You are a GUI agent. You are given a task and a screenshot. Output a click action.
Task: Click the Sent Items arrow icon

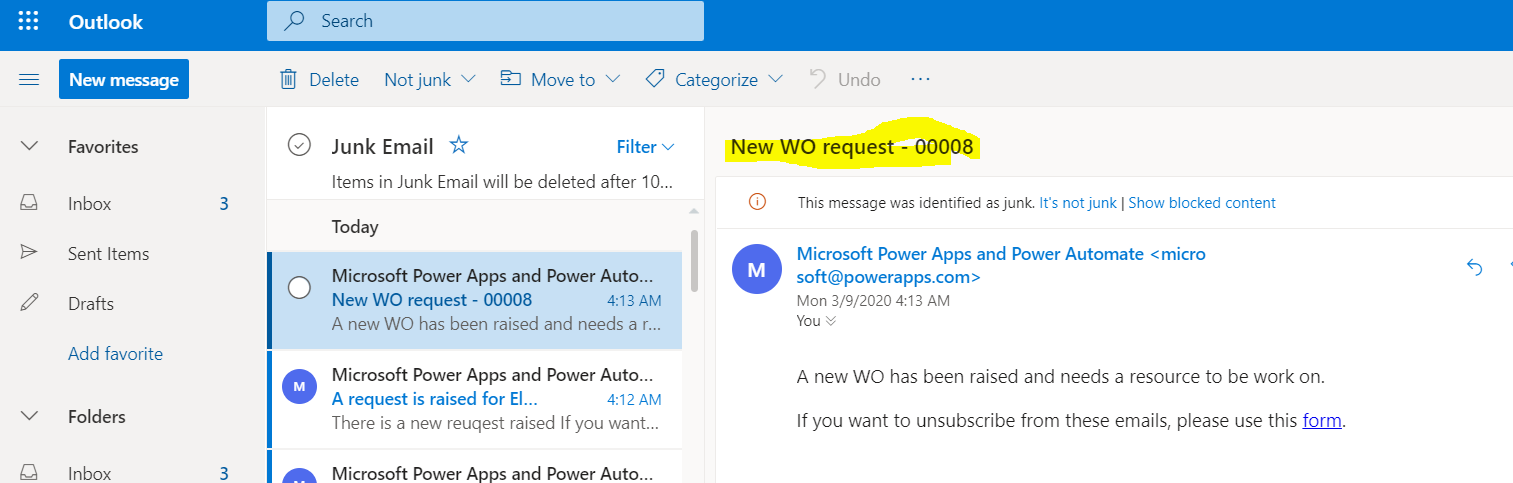(x=29, y=253)
